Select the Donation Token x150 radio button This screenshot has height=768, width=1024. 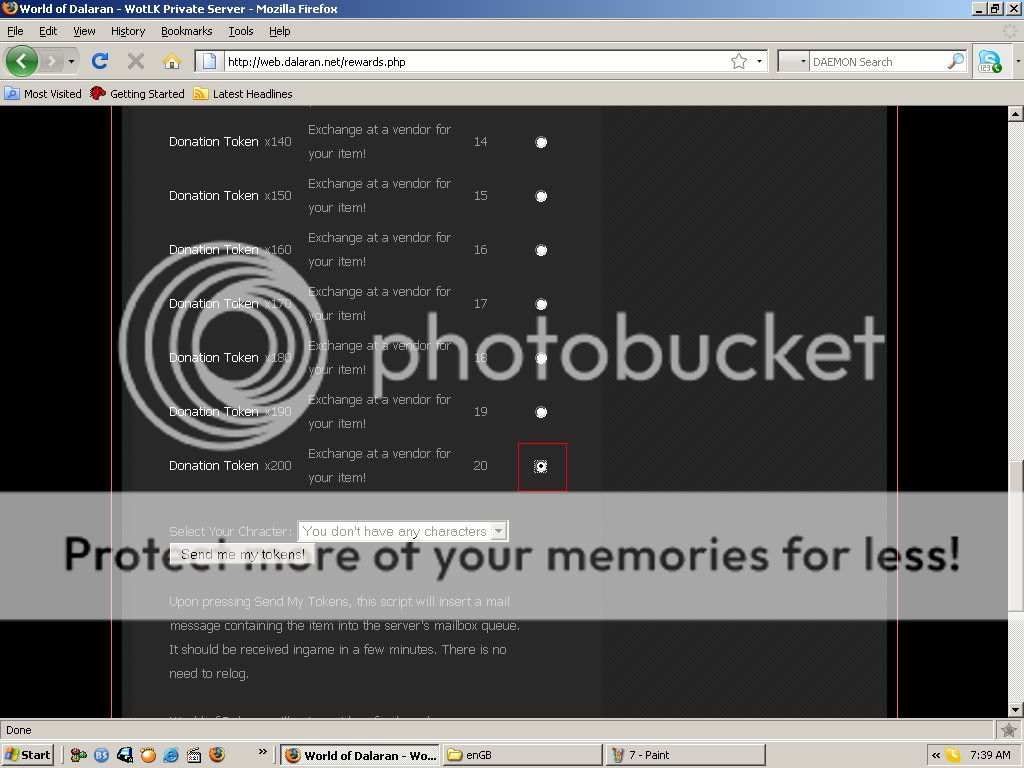coord(541,196)
